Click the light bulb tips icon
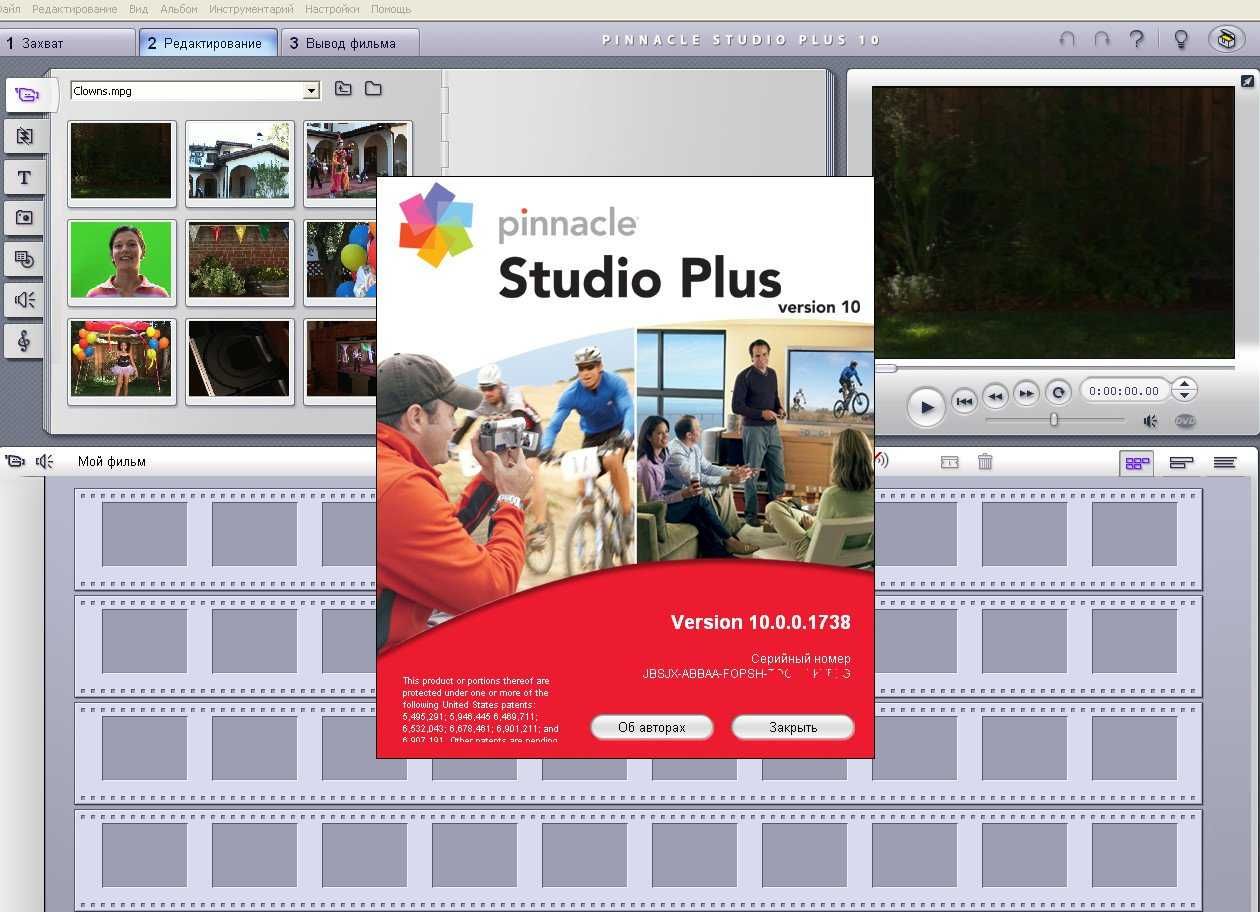The width and height of the screenshot is (1260, 912). pos(1181,40)
